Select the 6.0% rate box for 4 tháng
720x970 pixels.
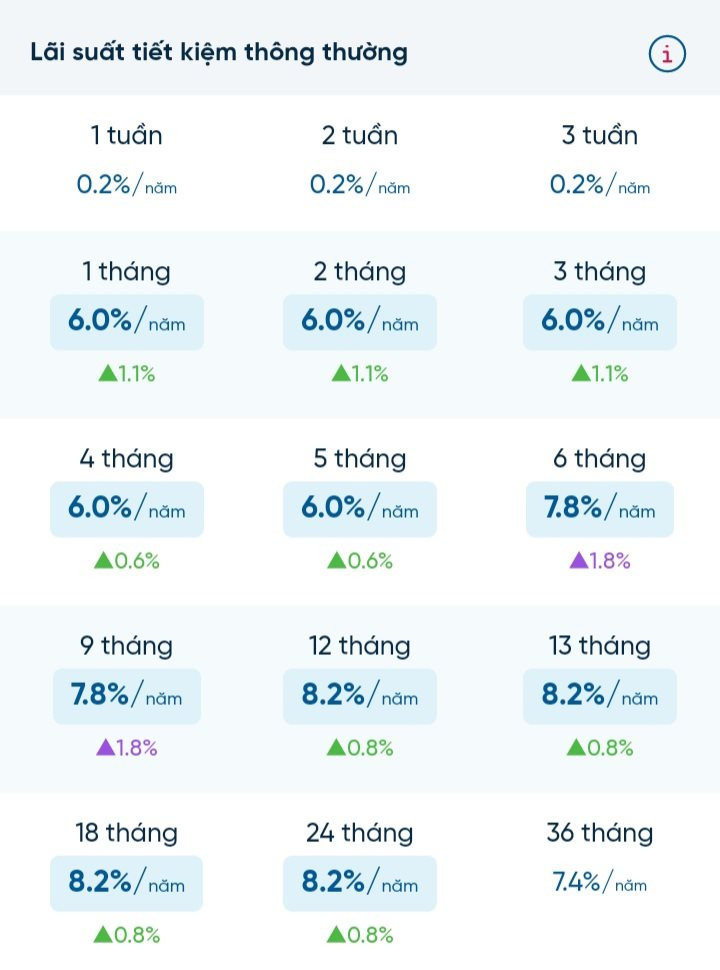coord(126,509)
